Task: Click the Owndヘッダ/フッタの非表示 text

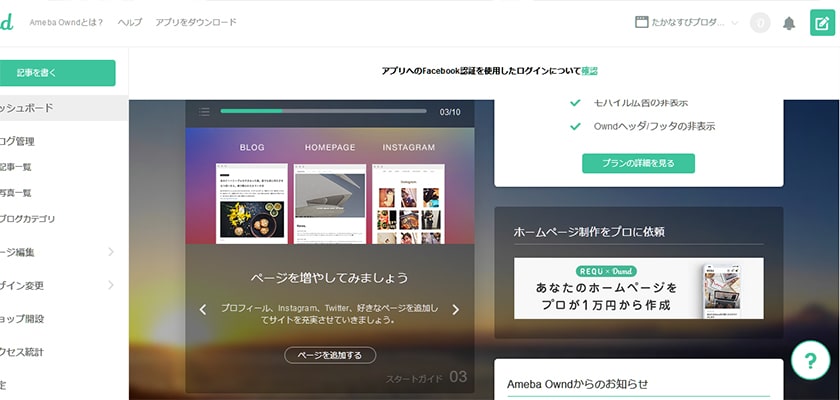Action: [654, 126]
